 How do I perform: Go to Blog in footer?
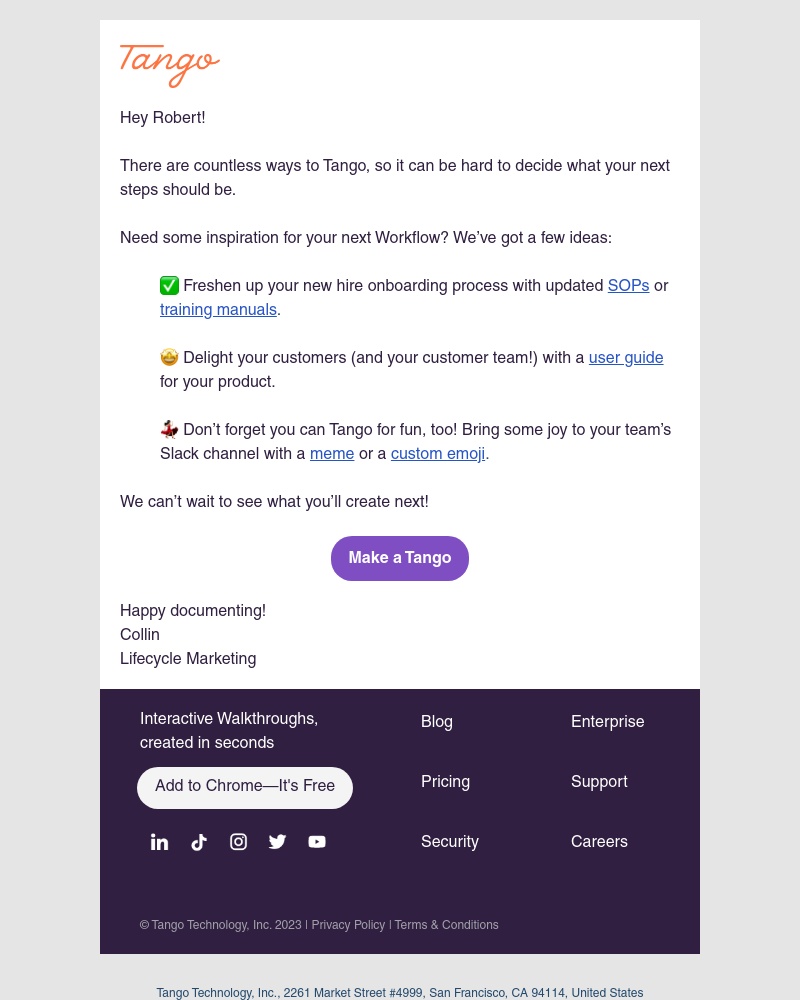click(x=437, y=722)
